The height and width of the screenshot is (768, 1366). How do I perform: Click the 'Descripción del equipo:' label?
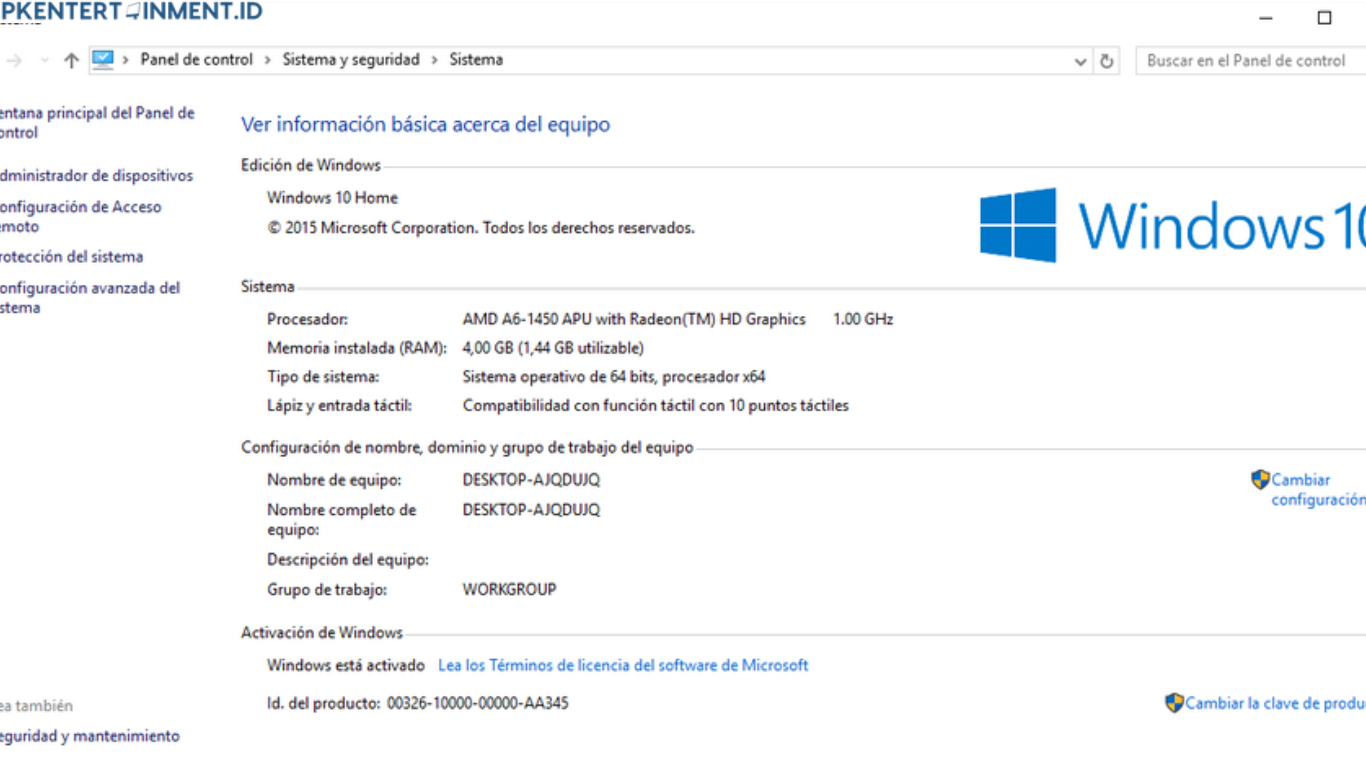[x=348, y=560]
